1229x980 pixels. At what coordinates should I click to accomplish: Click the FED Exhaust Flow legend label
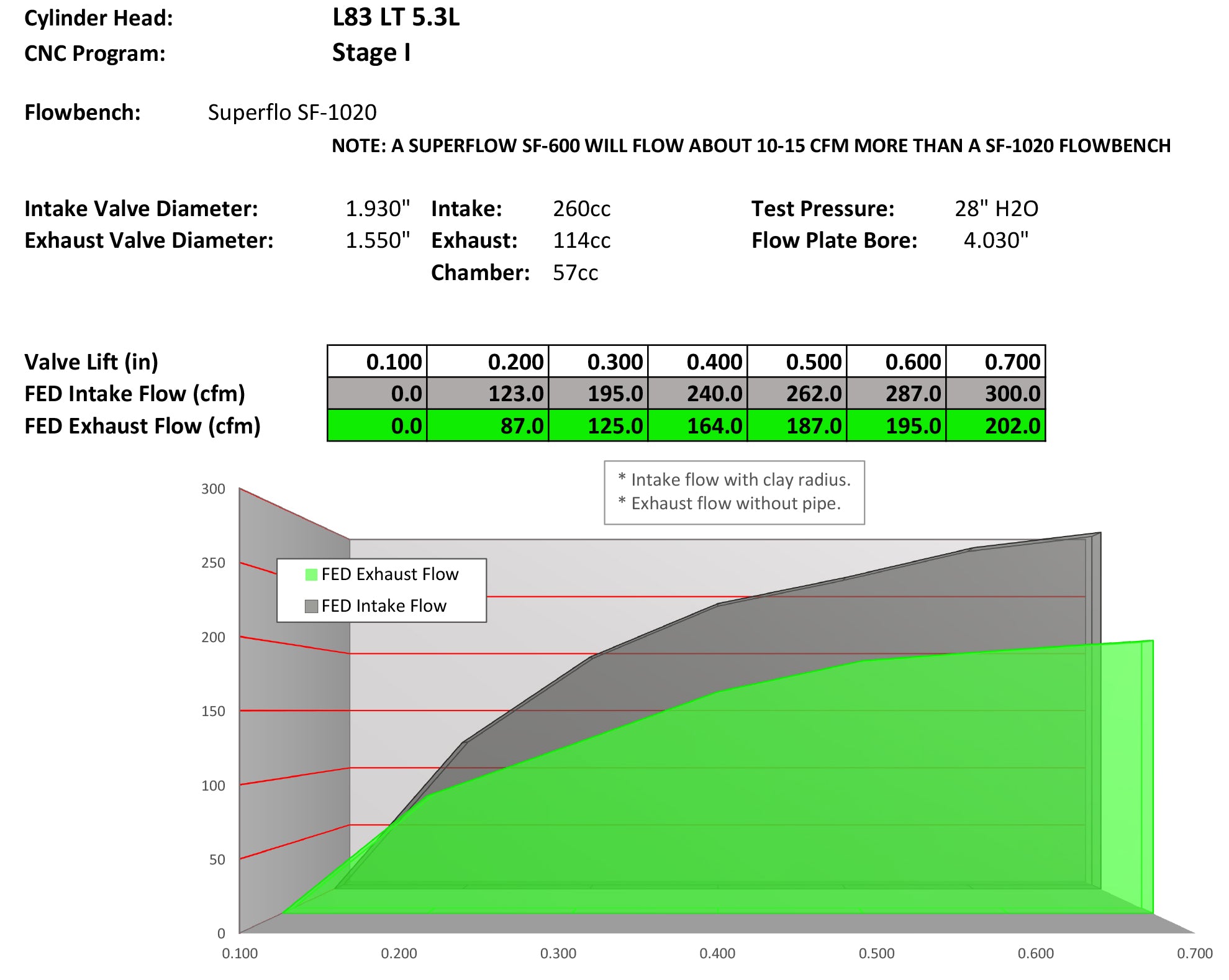(x=390, y=574)
